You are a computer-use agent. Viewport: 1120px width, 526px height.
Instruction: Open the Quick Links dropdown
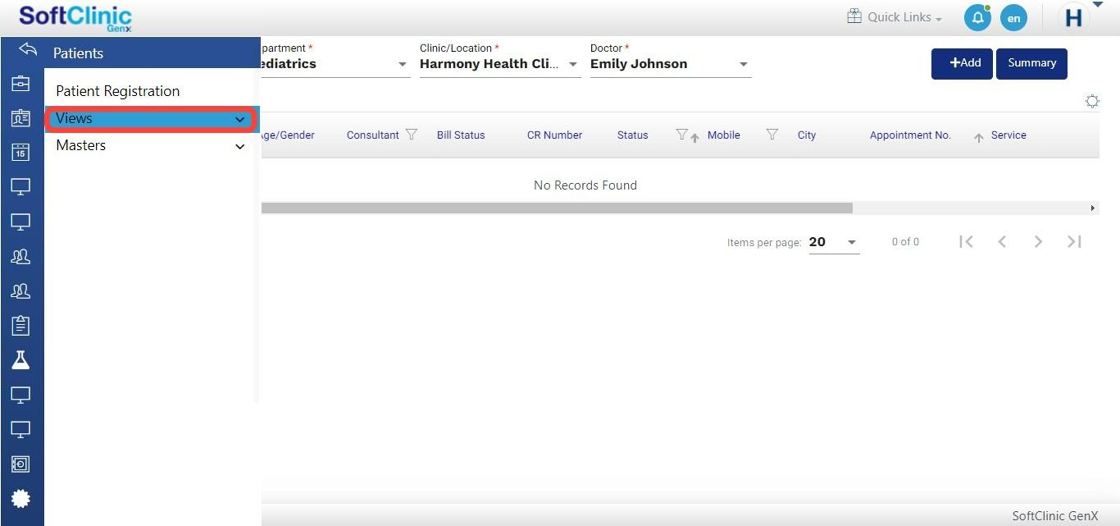(904, 17)
